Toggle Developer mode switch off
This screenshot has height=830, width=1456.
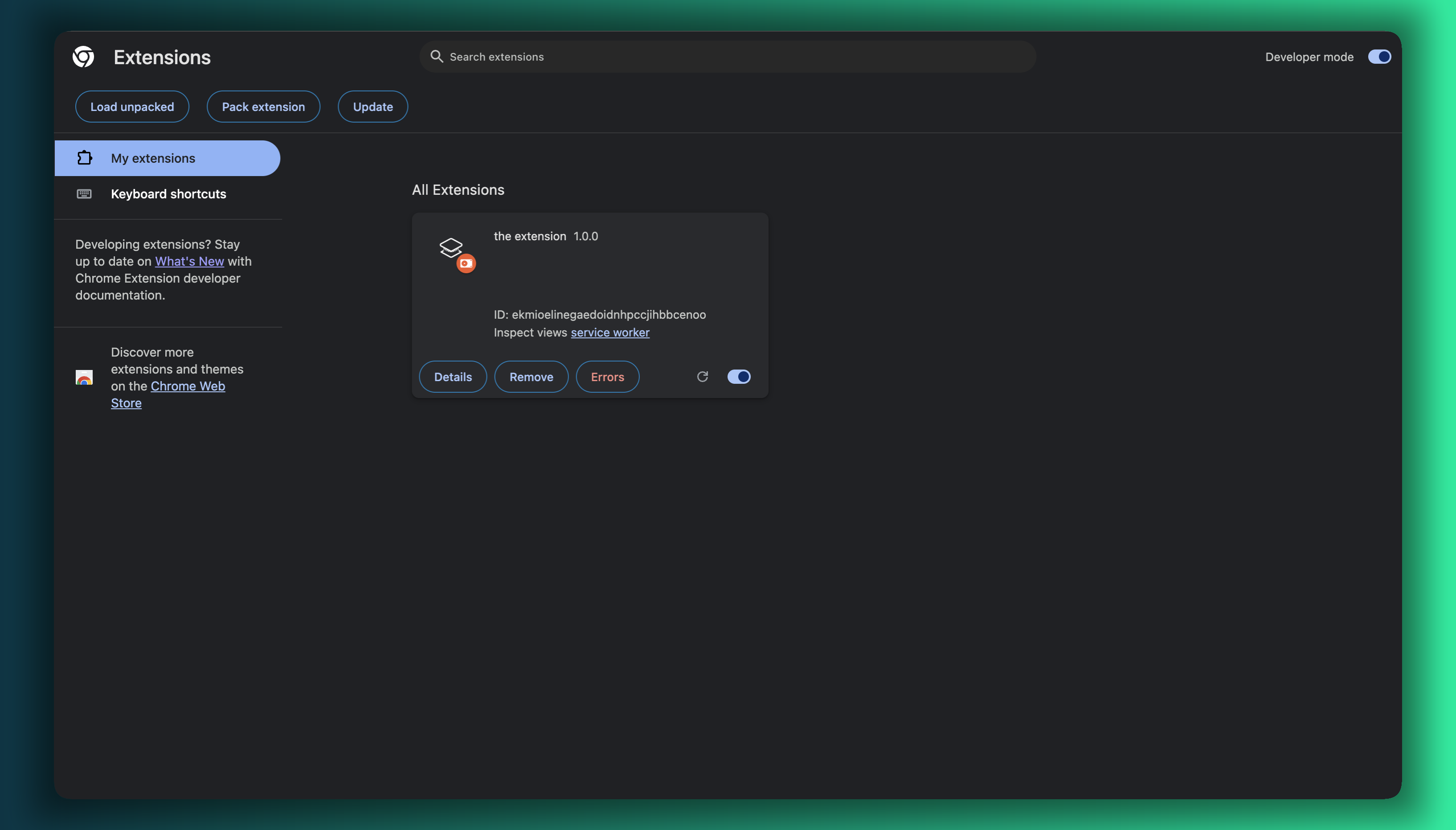(x=1379, y=57)
